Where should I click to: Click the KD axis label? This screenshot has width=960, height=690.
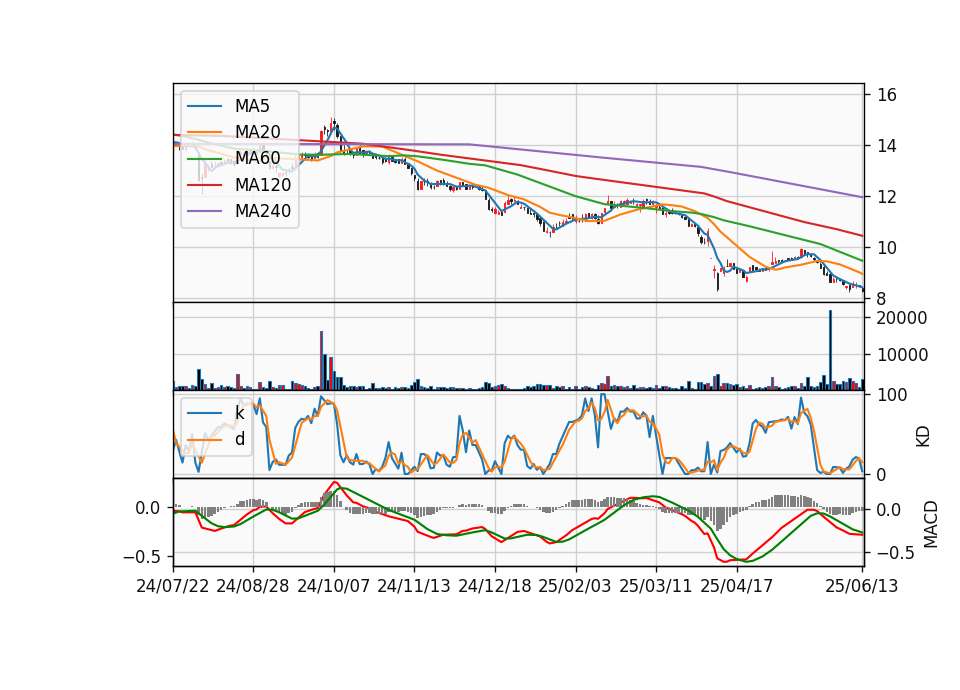(x=923, y=437)
